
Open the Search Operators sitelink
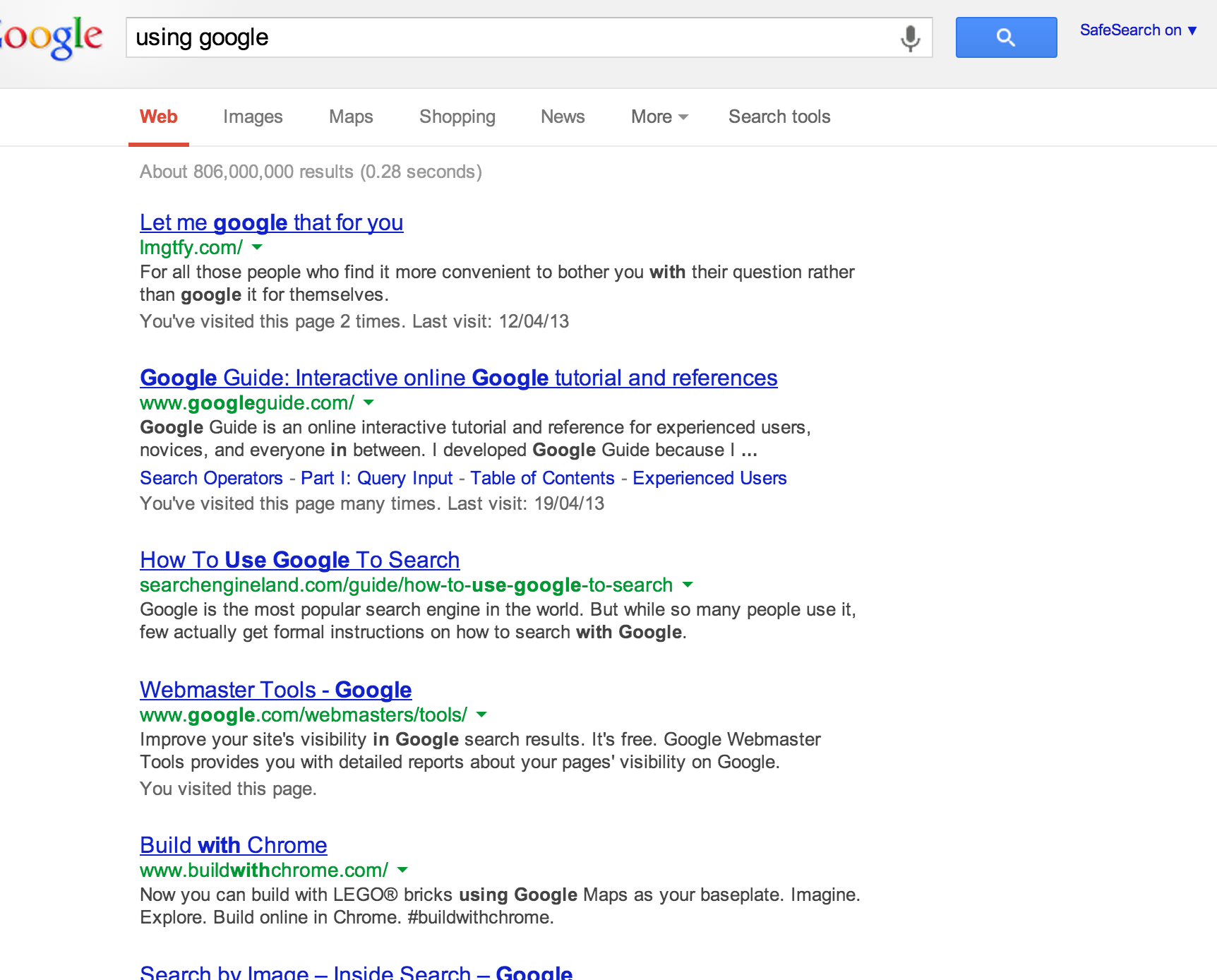[x=211, y=478]
